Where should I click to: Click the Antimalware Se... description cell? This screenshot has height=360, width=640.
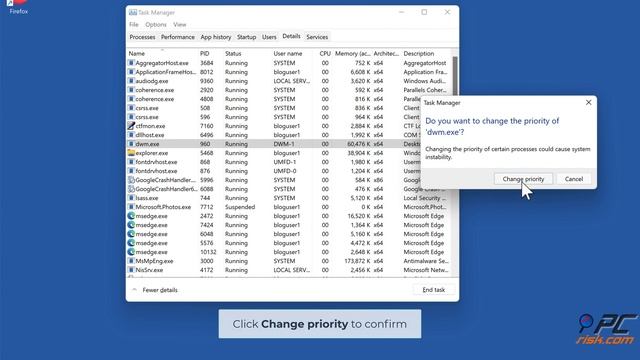coord(426,261)
